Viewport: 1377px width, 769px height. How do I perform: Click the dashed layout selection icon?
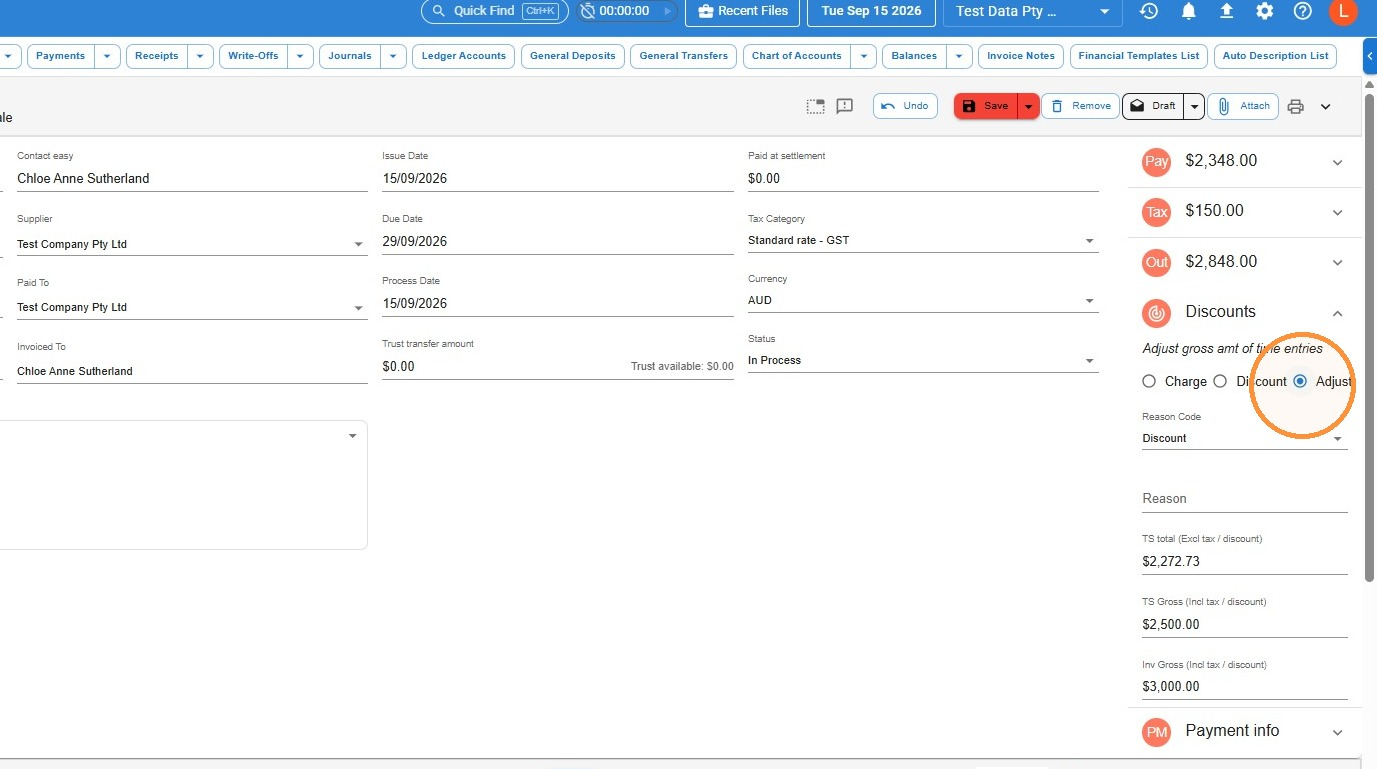tap(816, 106)
